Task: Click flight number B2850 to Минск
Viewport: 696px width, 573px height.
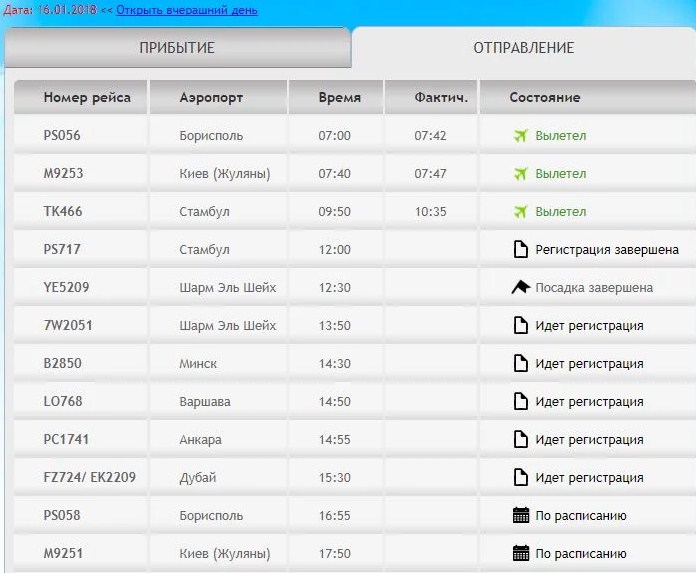Action: coord(62,363)
